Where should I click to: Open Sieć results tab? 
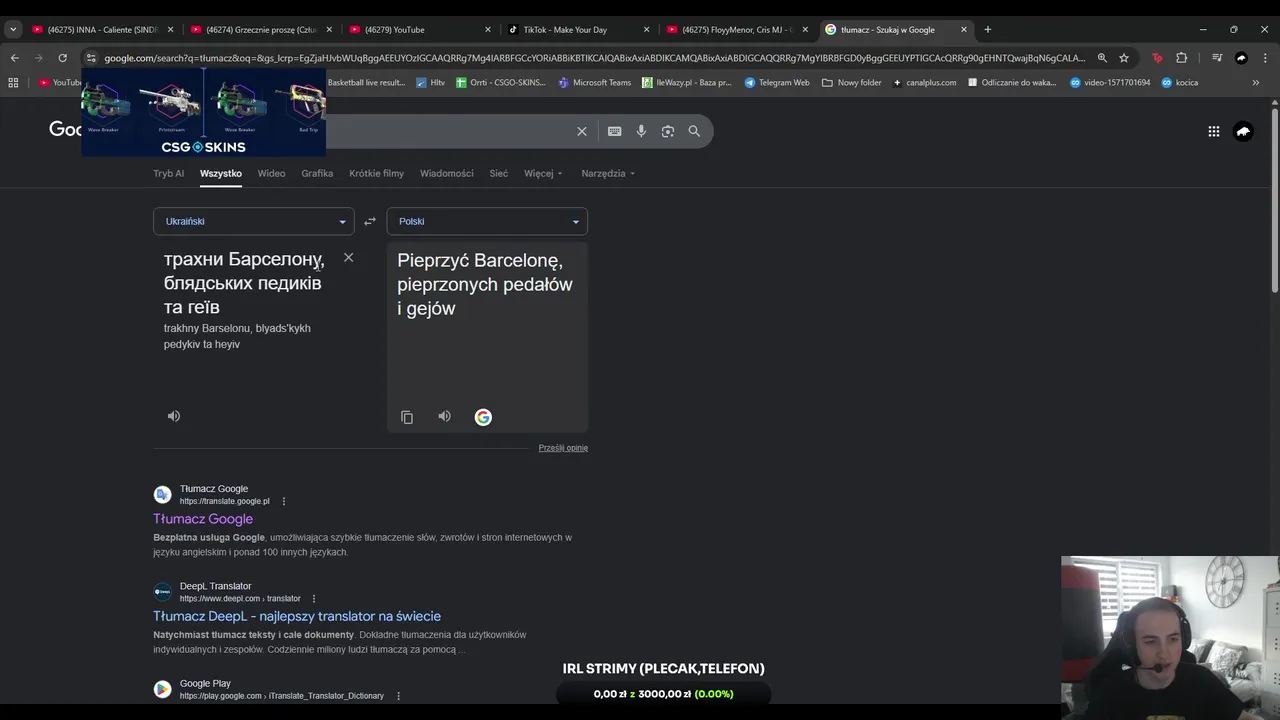498,173
